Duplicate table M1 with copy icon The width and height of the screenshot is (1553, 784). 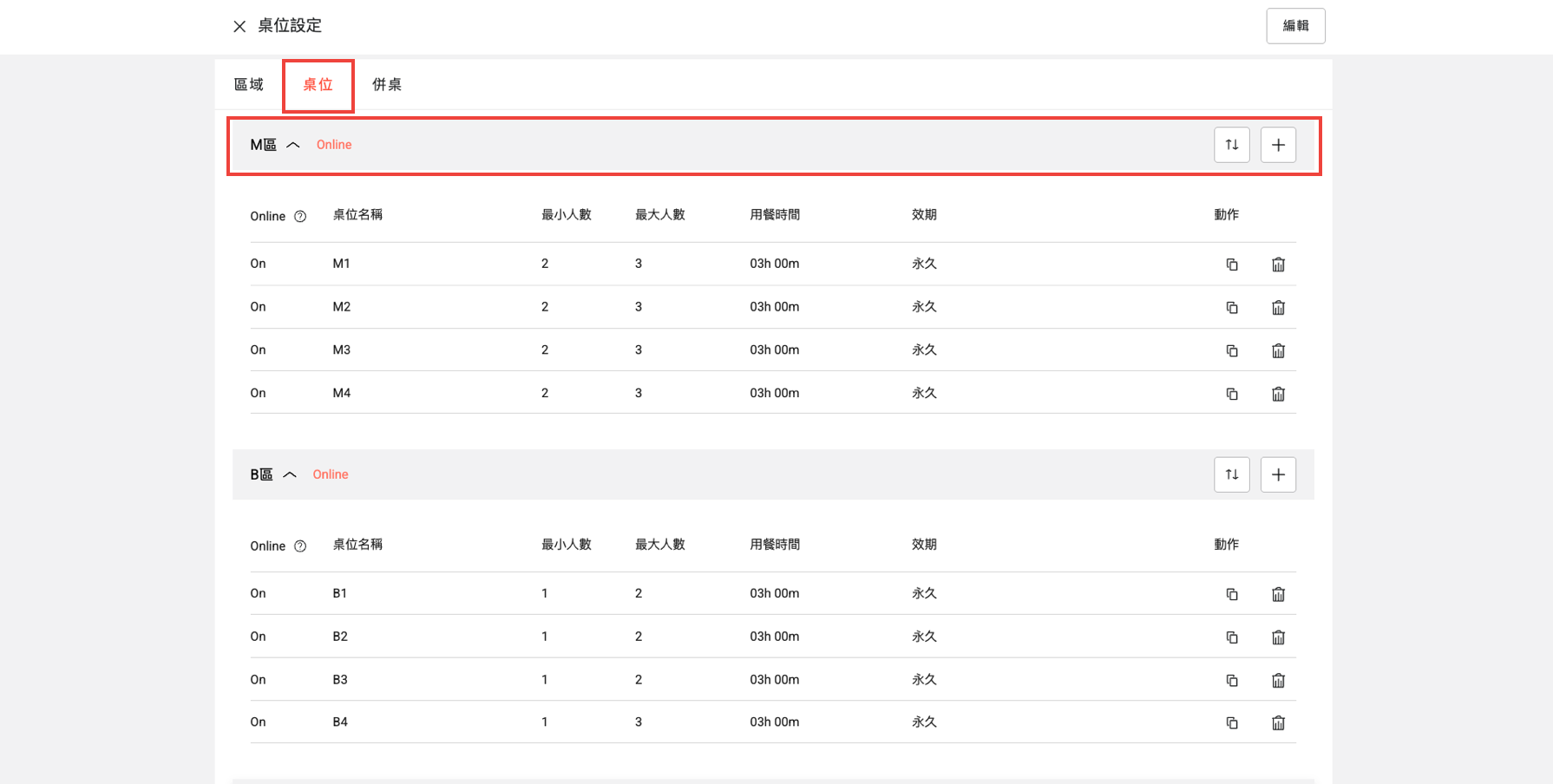pyautogui.click(x=1231, y=265)
